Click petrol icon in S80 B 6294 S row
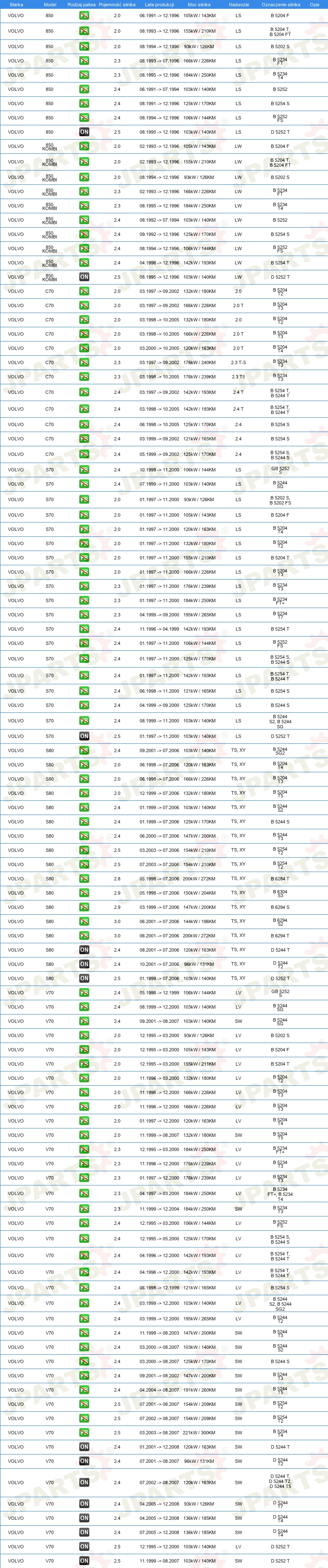This screenshot has width=328, height=1568. click(84, 908)
